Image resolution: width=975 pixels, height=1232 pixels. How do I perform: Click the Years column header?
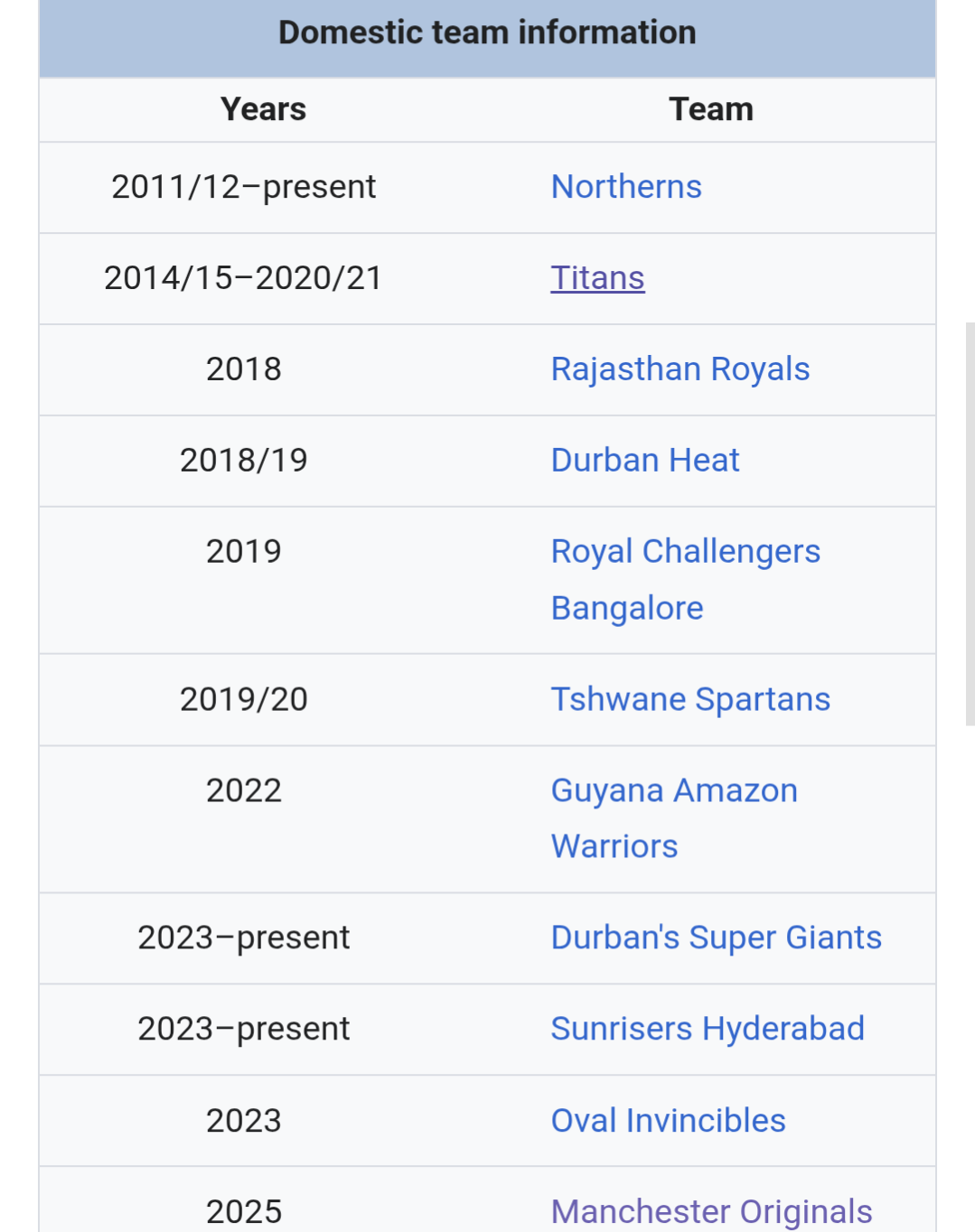tap(263, 109)
